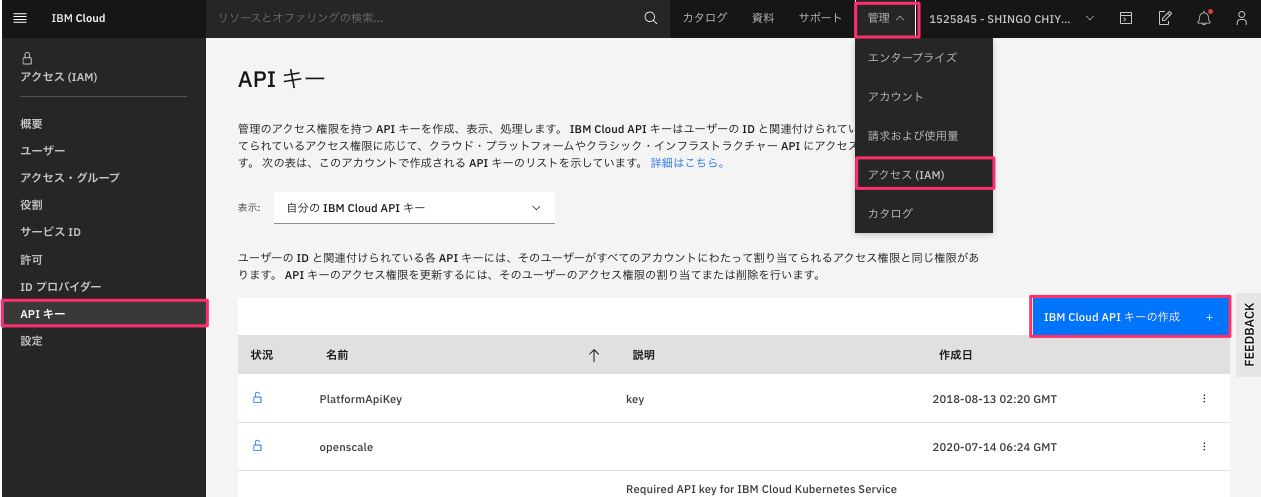Open the FEEDBACK side tab
1261x497 pixels.
pyautogui.click(x=1248, y=335)
